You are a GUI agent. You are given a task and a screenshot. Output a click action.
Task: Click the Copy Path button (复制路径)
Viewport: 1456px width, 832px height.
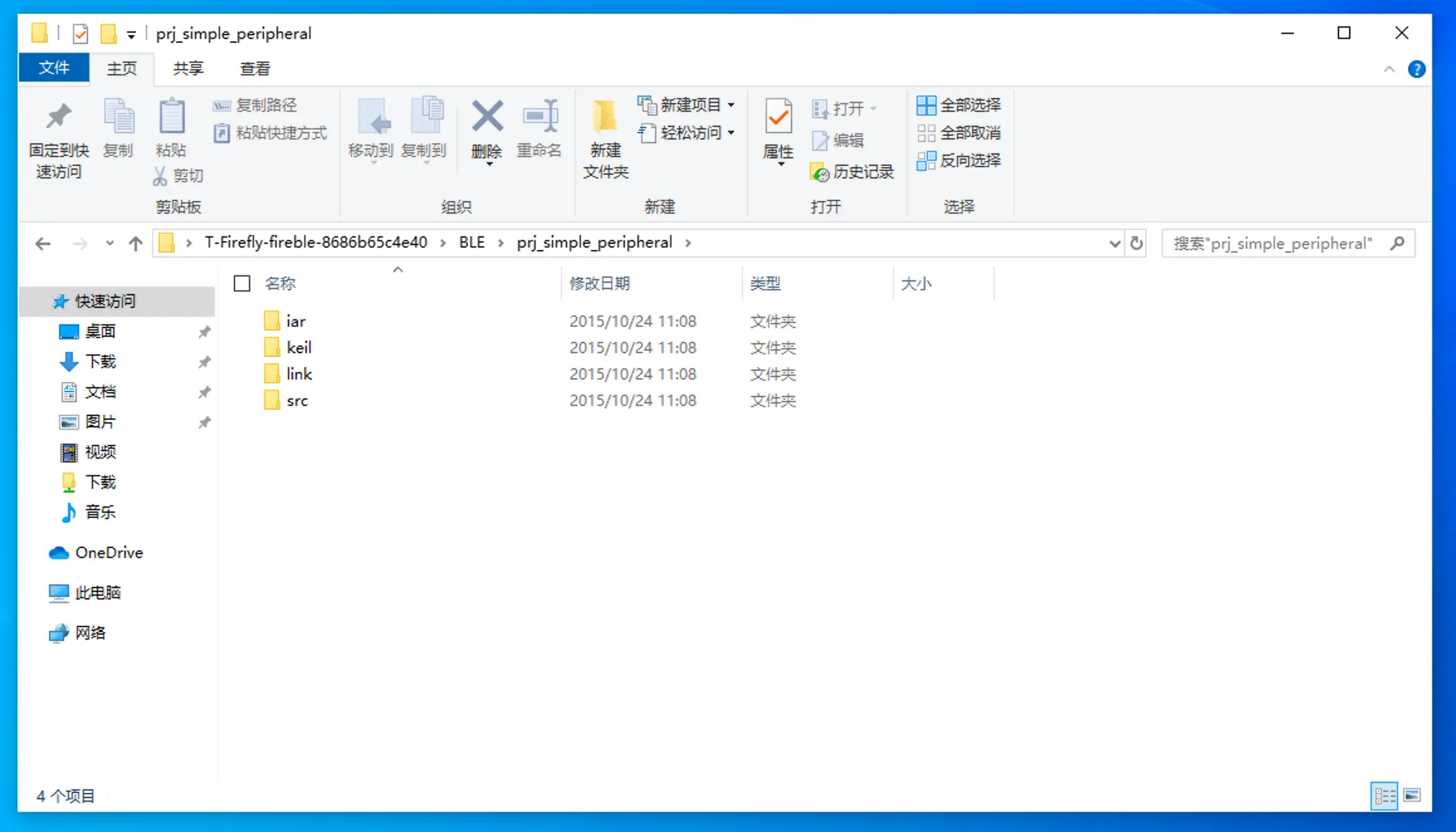coord(255,105)
